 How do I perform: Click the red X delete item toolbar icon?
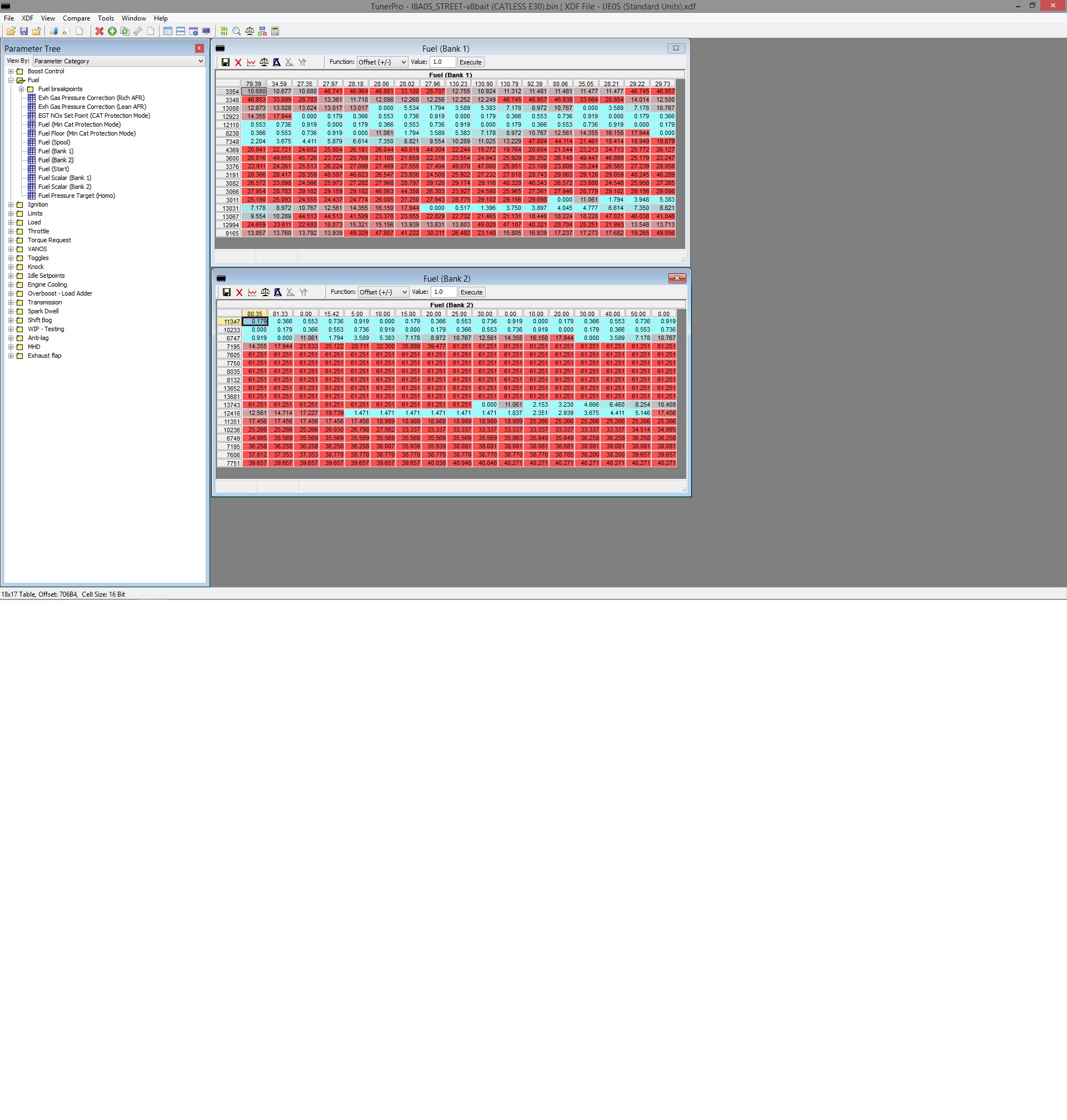click(x=99, y=31)
